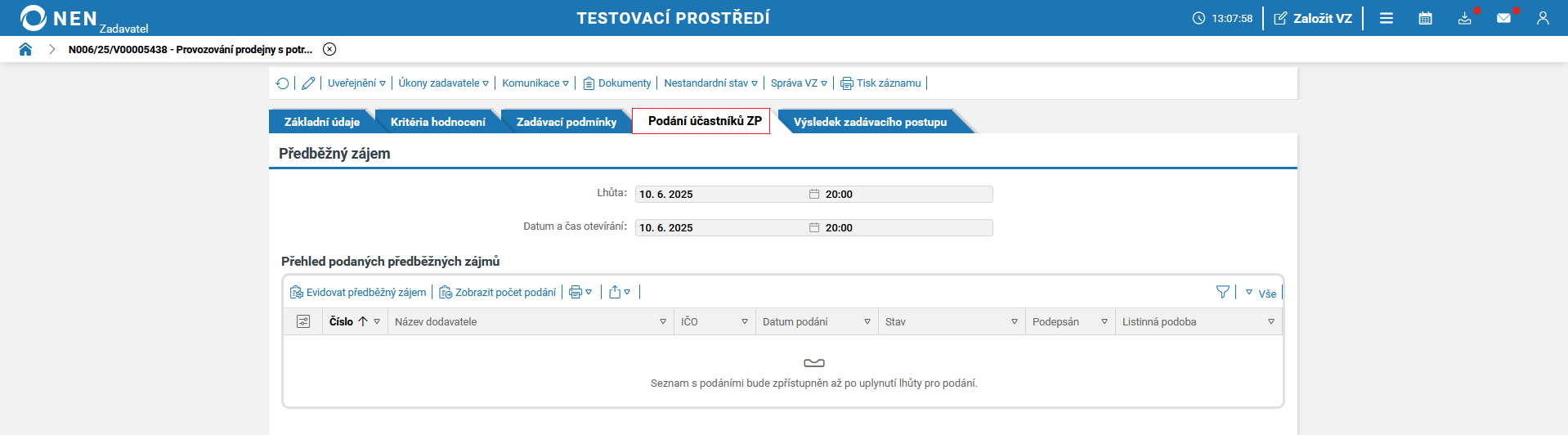This screenshot has height=435, width=1568.
Task: Click the Lhůta date field
Action: (721, 195)
